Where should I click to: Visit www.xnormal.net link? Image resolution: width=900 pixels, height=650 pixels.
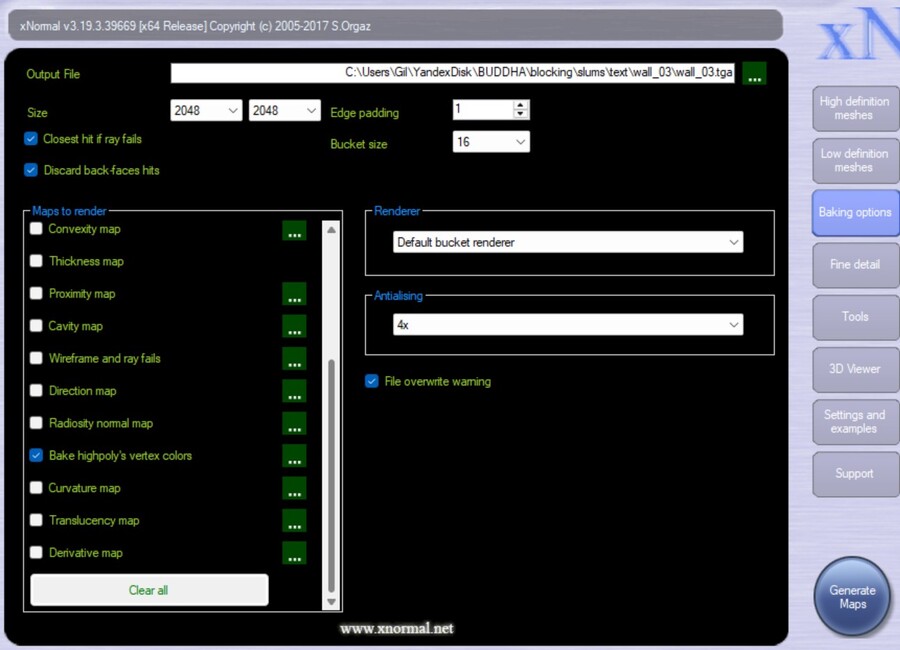click(x=397, y=629)
